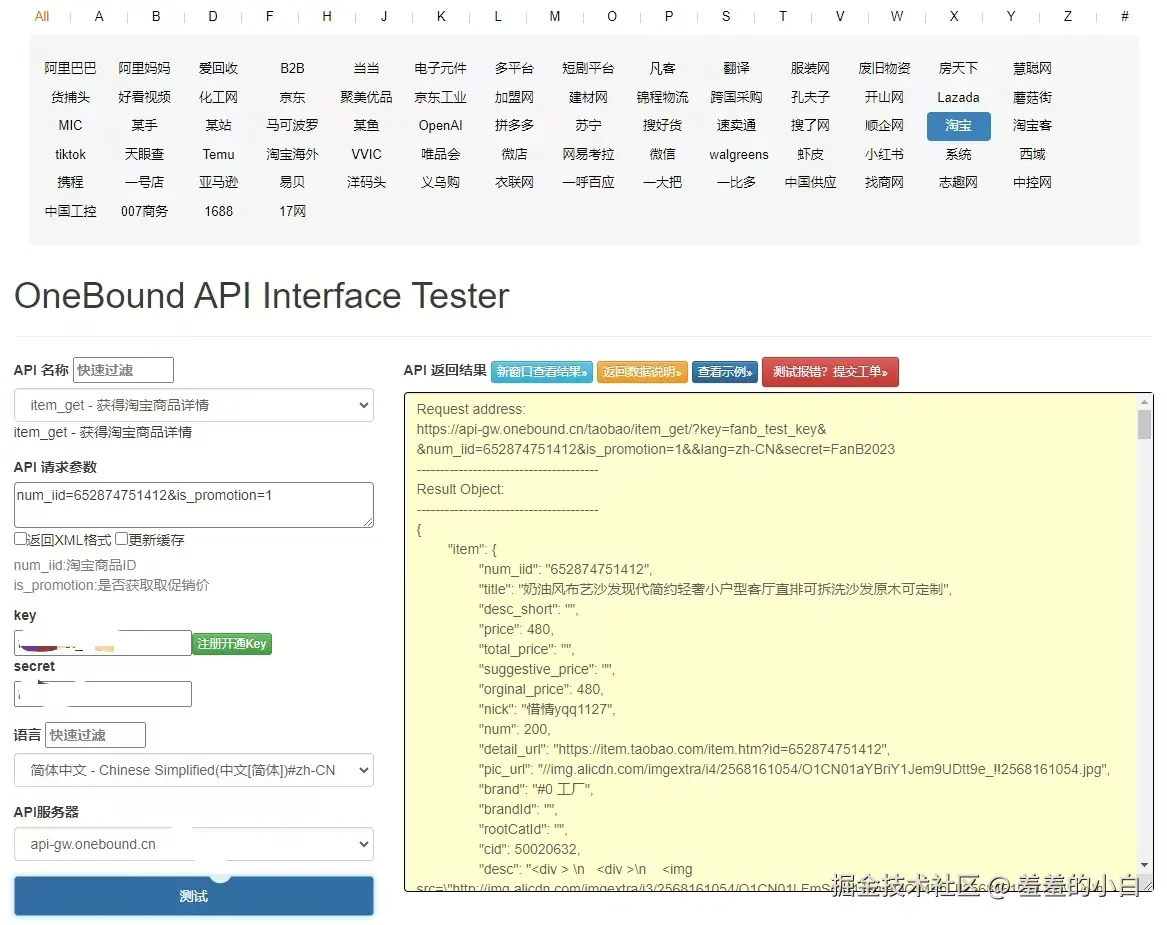Select the 唯品会 platform
This screenshot has width=1167, height=925.
click(441, 155)
